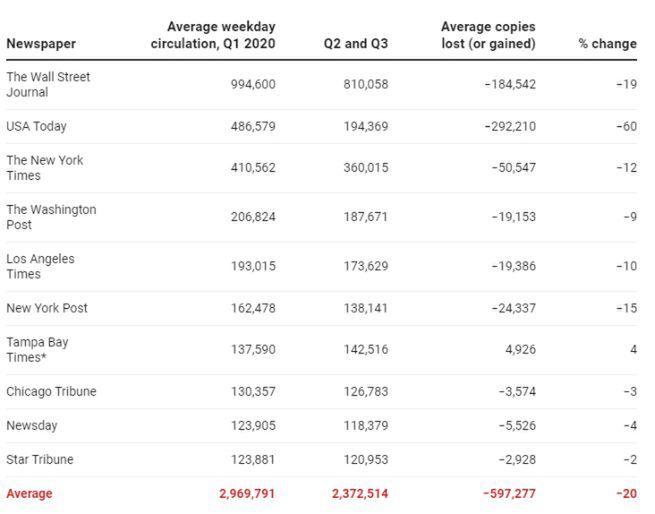Click the Newspaper column header
The width and height of the screenshot is (655, 514).
(x=41, y=44)
